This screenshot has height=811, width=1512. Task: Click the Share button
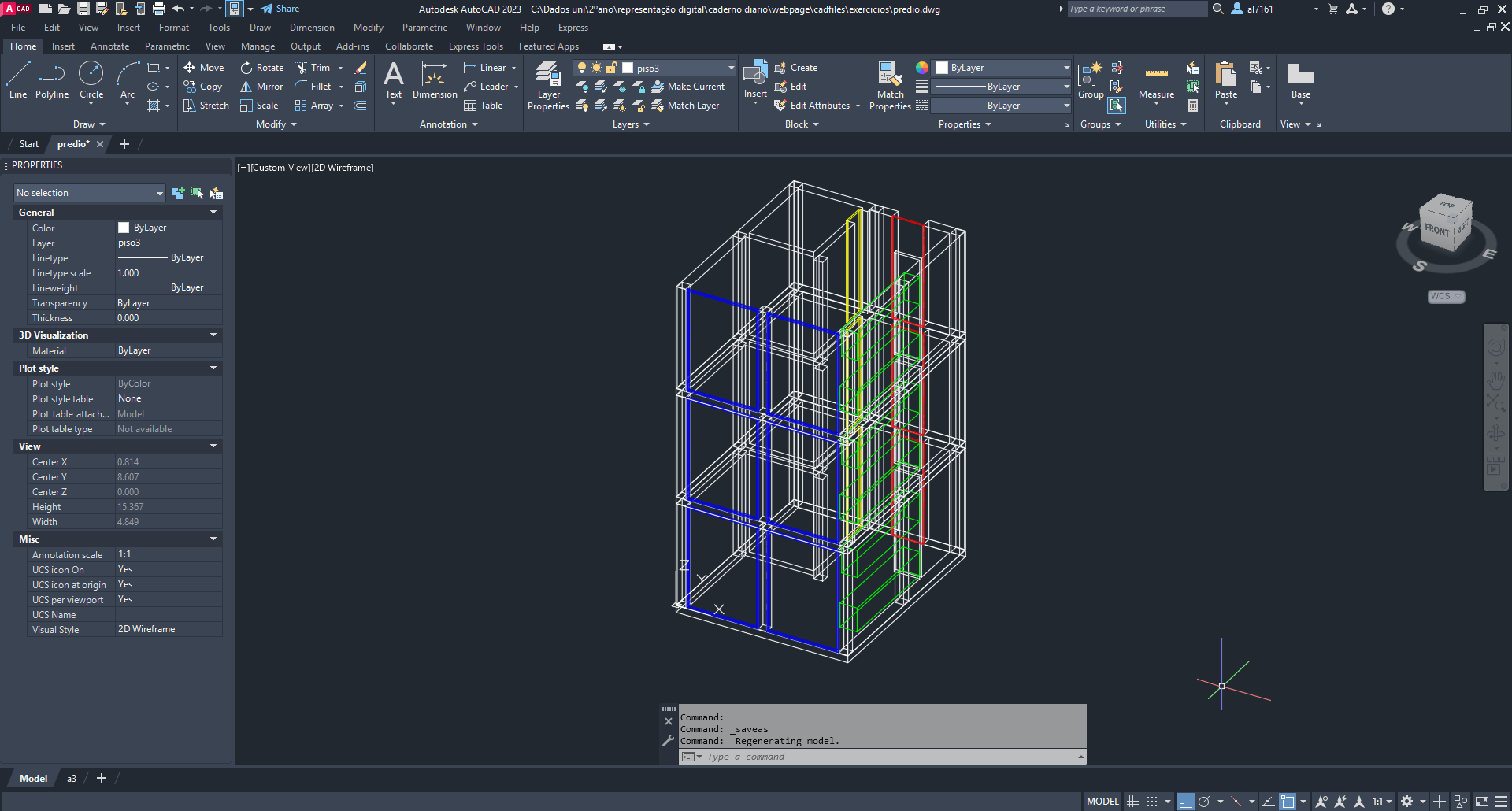280,9
